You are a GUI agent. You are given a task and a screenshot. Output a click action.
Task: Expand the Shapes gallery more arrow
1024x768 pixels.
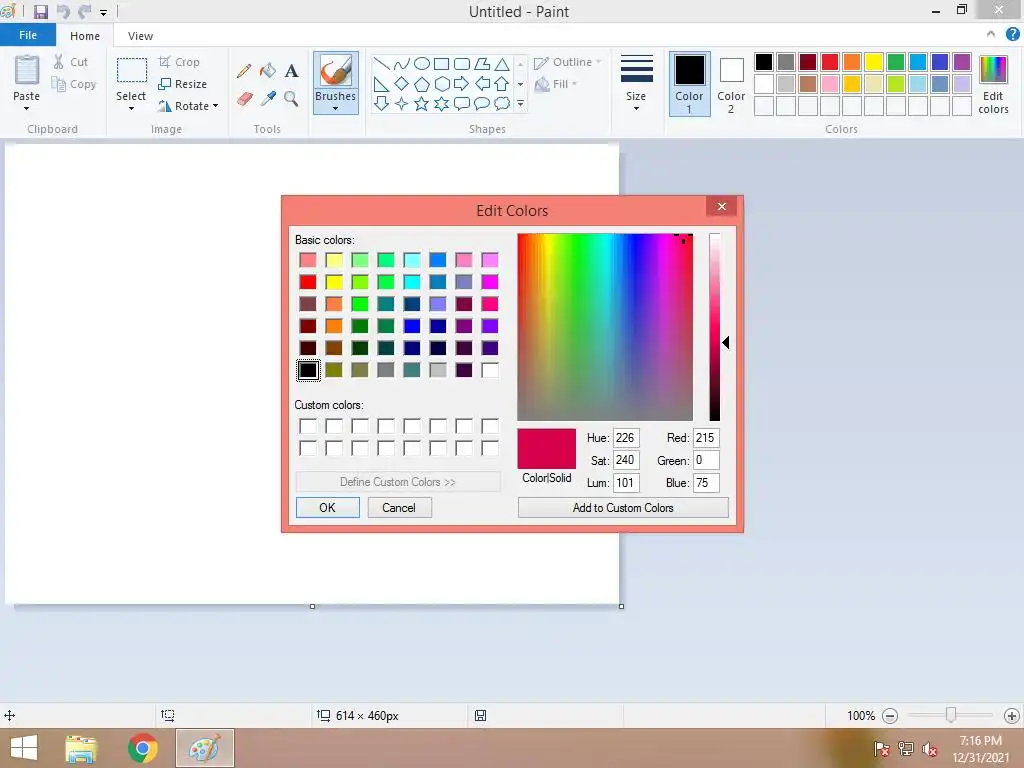click(x=520, y=104)
